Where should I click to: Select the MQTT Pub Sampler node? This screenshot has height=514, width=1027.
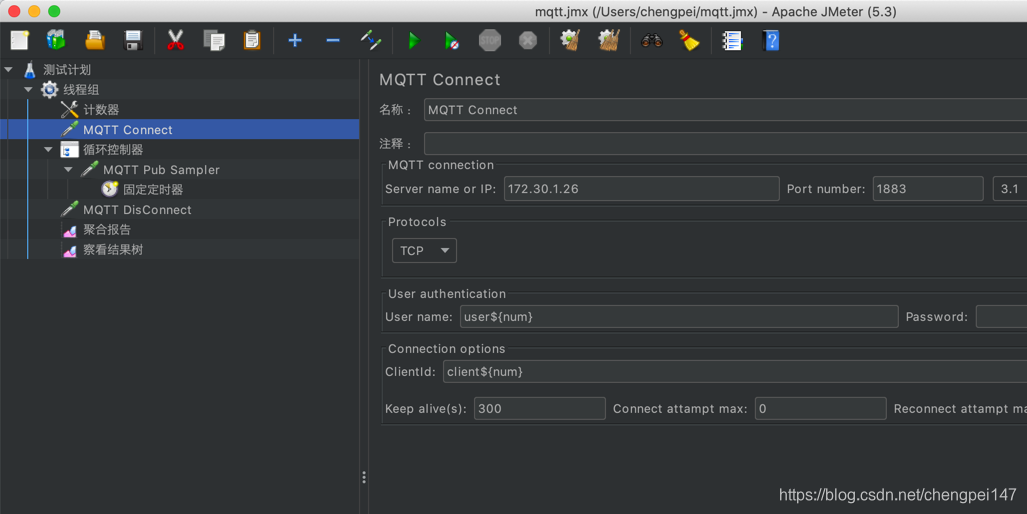click(161, 170)
